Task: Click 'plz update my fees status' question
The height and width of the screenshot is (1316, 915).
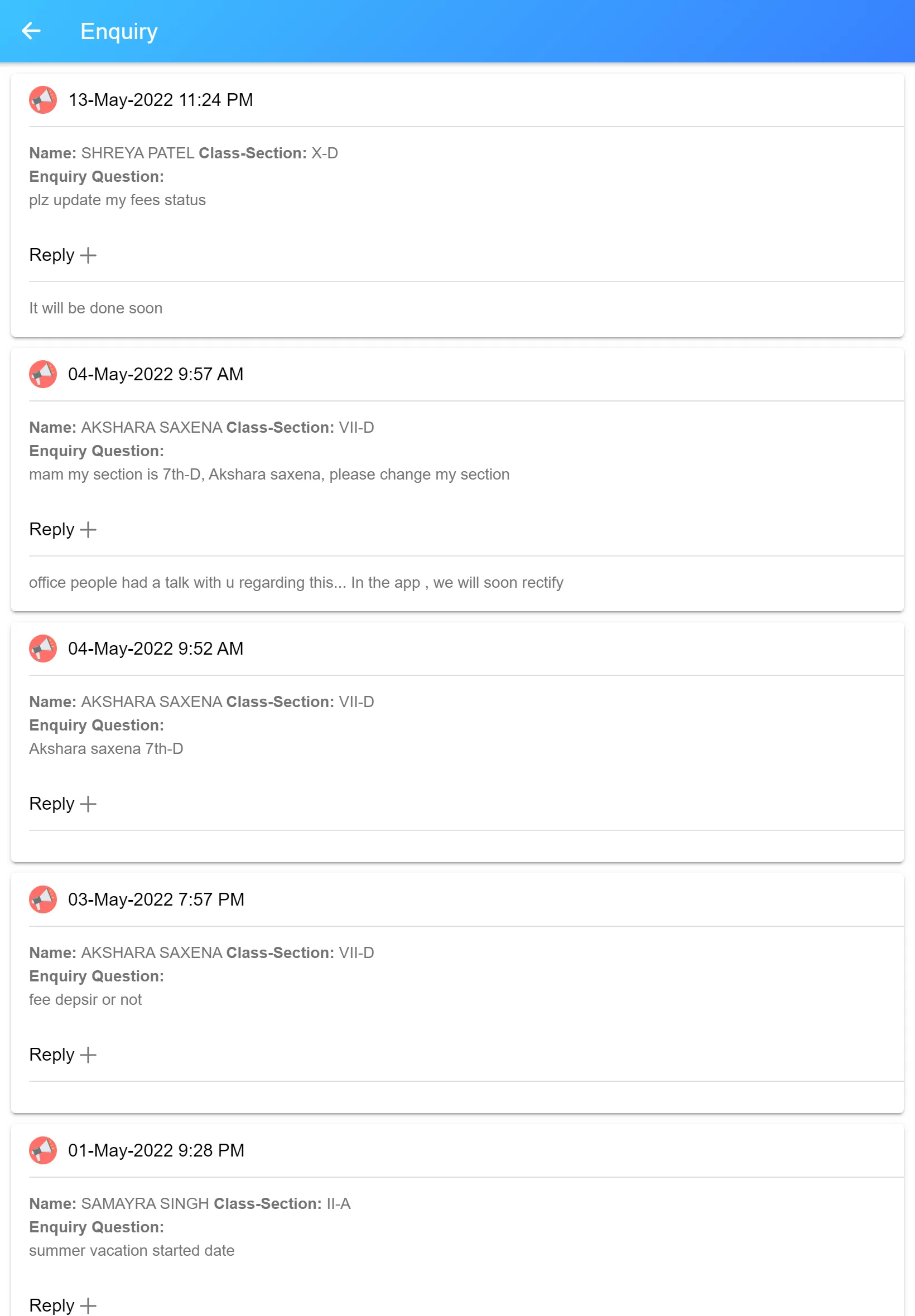Action: (x=118, y=200)
